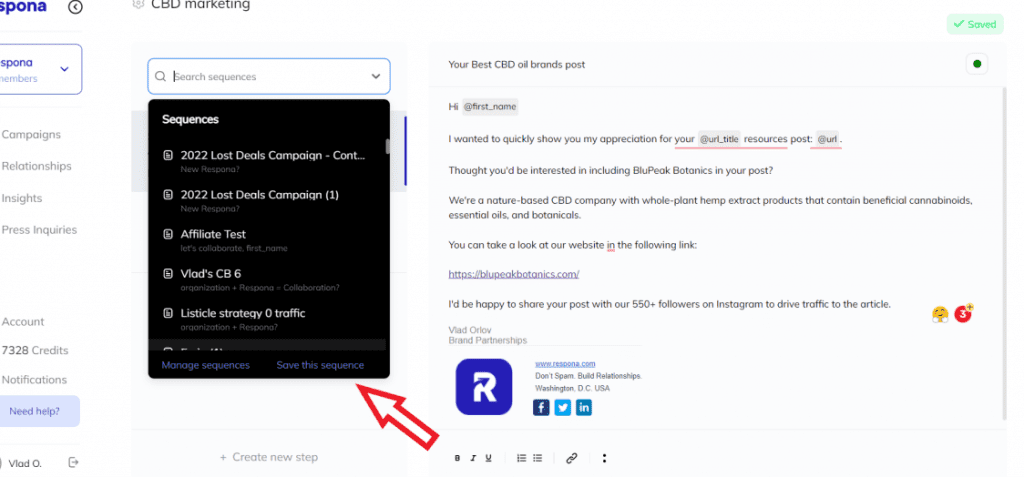This screenshot has width=1024, height=477.
Task: Click the subject line Your Best CBD oil brands post
Action: [x=517, y=65]
